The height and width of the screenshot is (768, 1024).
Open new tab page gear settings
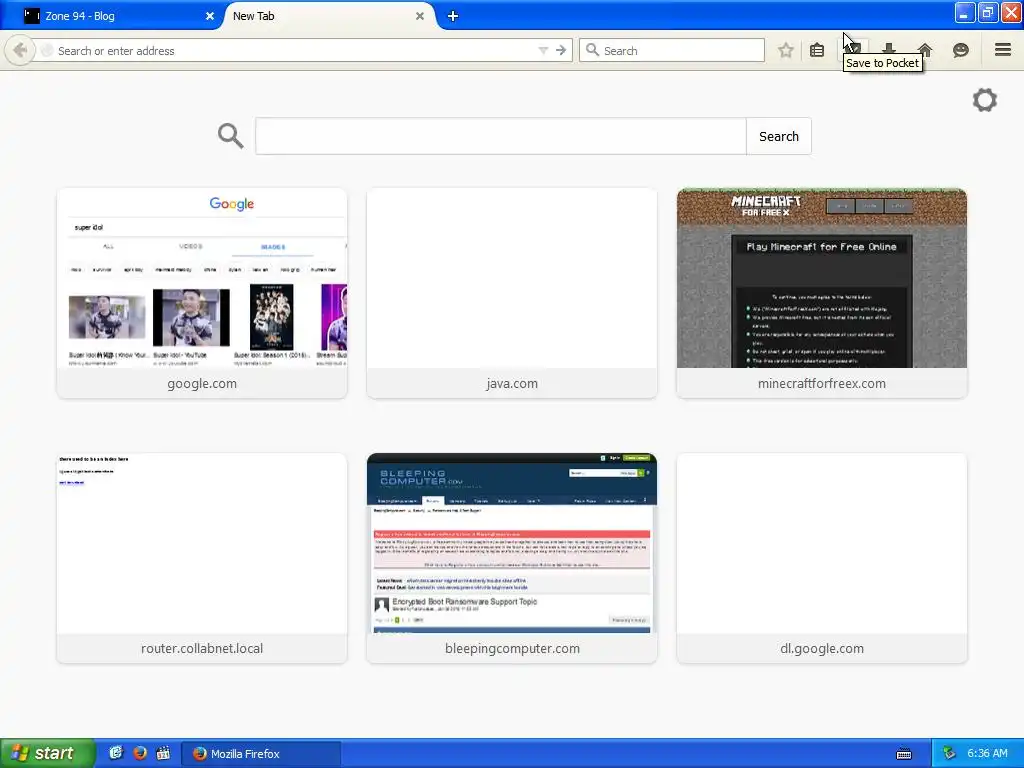[x=985, y=100]
